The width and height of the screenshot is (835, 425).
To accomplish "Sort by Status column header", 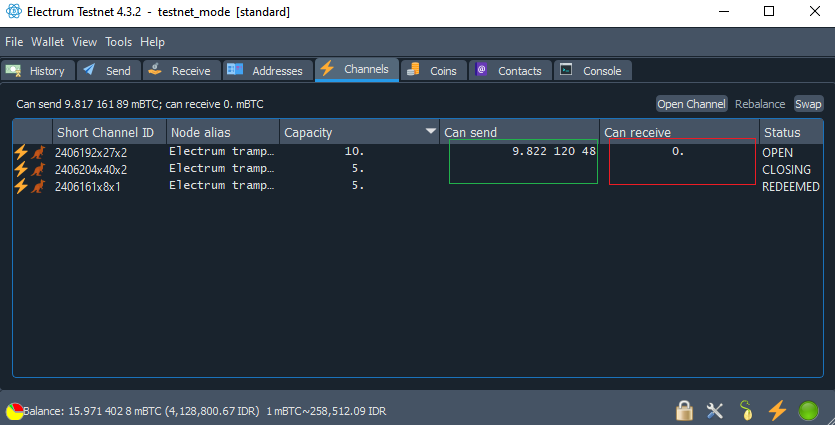I will pos(791,132).
